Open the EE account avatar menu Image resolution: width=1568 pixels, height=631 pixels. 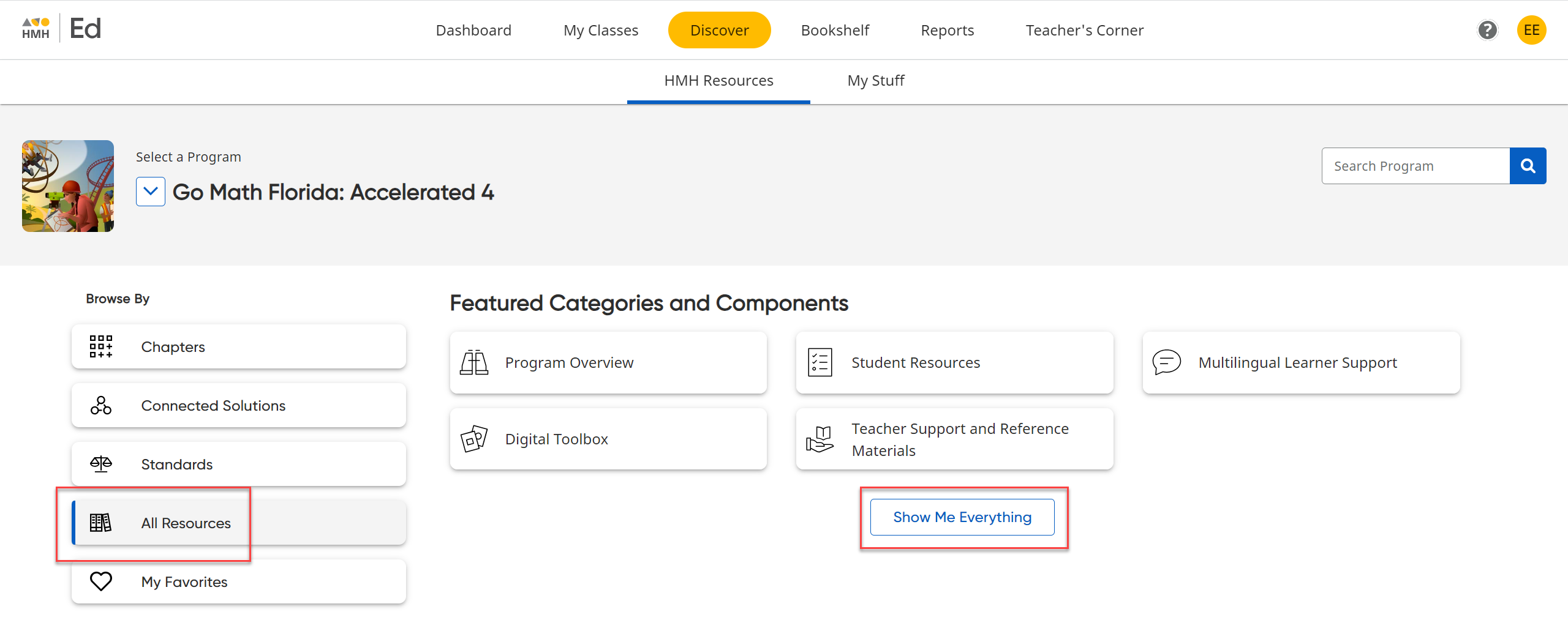(1531, 30)
